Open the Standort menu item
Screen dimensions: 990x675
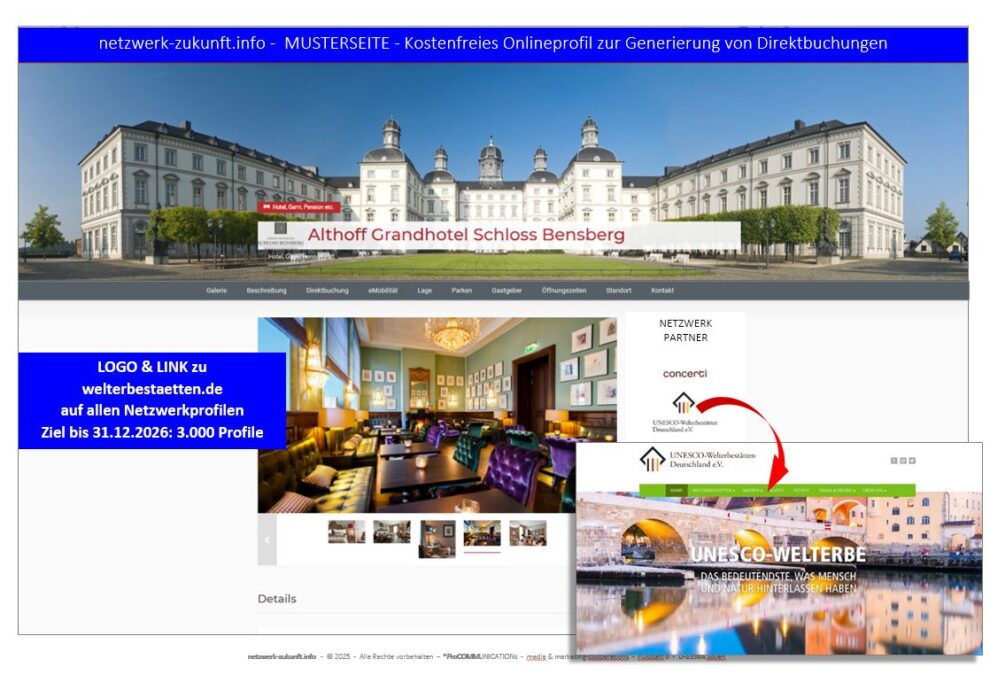tap(619, 290)
